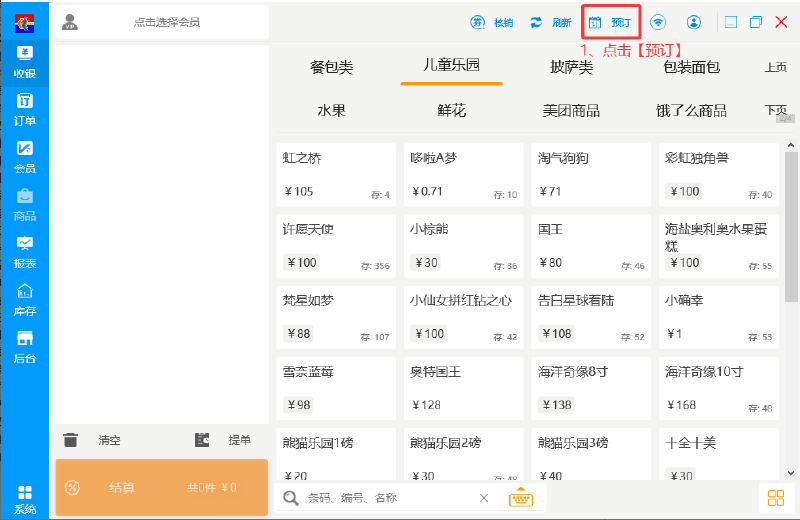Click the 核销 coupon verify icon

pyautogui.click(x=478, y=22)
